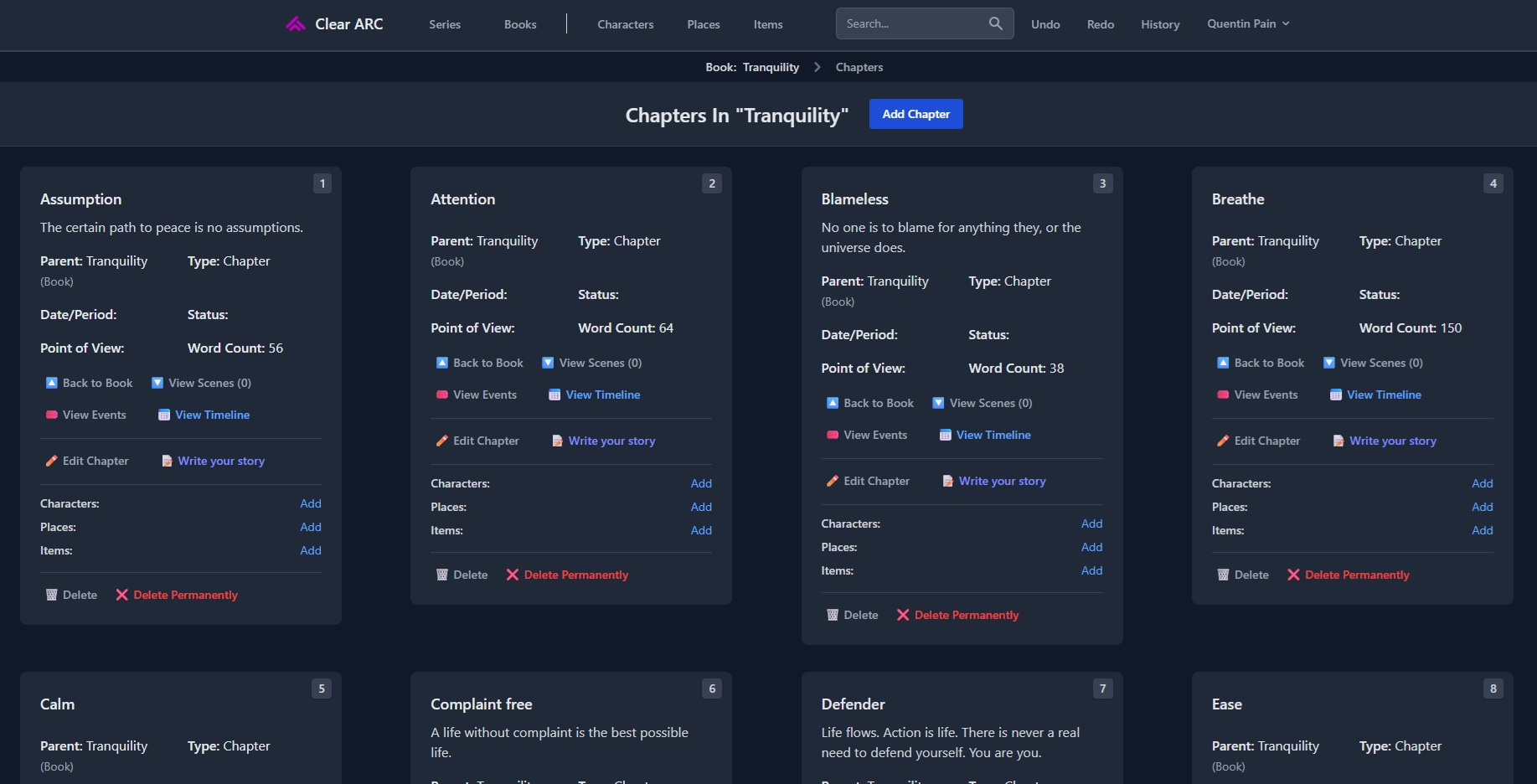Viewport: 1537px width, 784px height.
Task: Click the Undo option in top bar
Action: [1045, 24]
